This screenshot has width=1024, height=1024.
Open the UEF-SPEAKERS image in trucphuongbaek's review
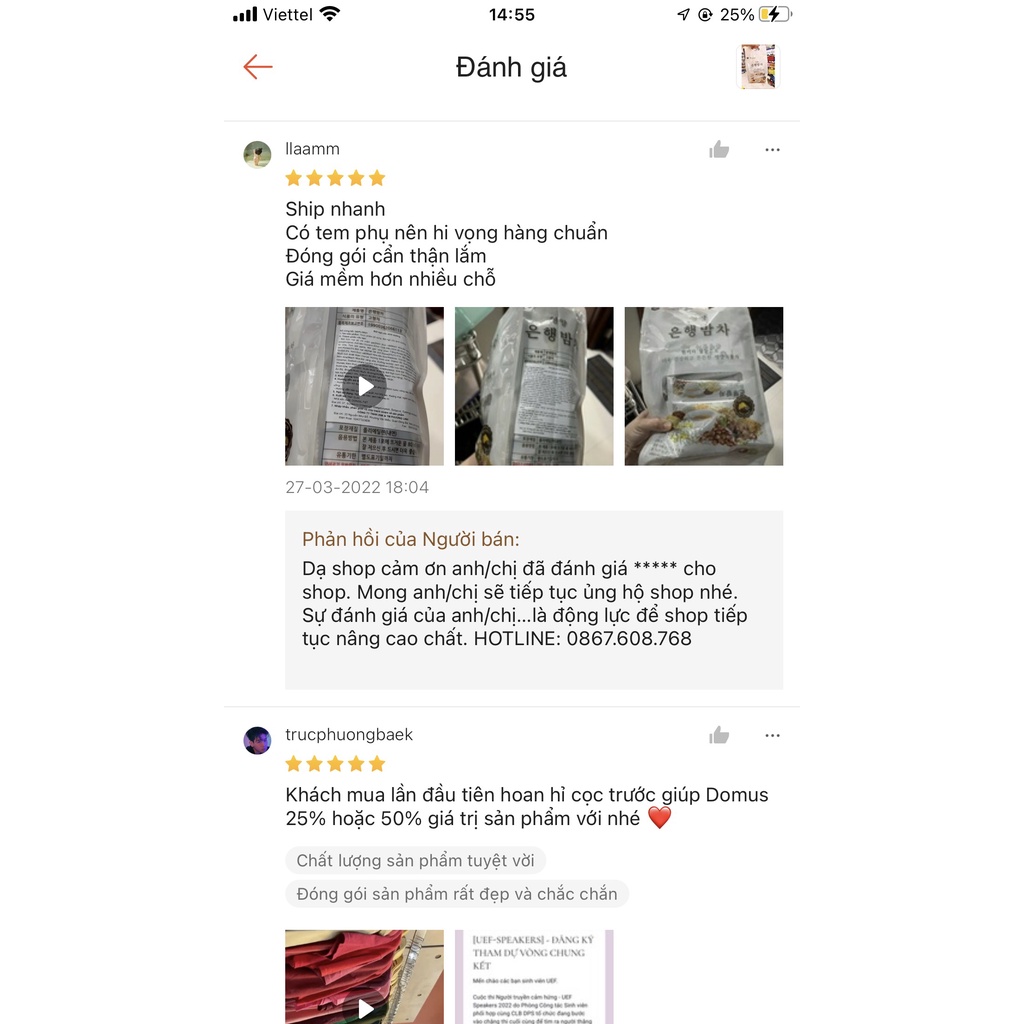pos(534,977)
